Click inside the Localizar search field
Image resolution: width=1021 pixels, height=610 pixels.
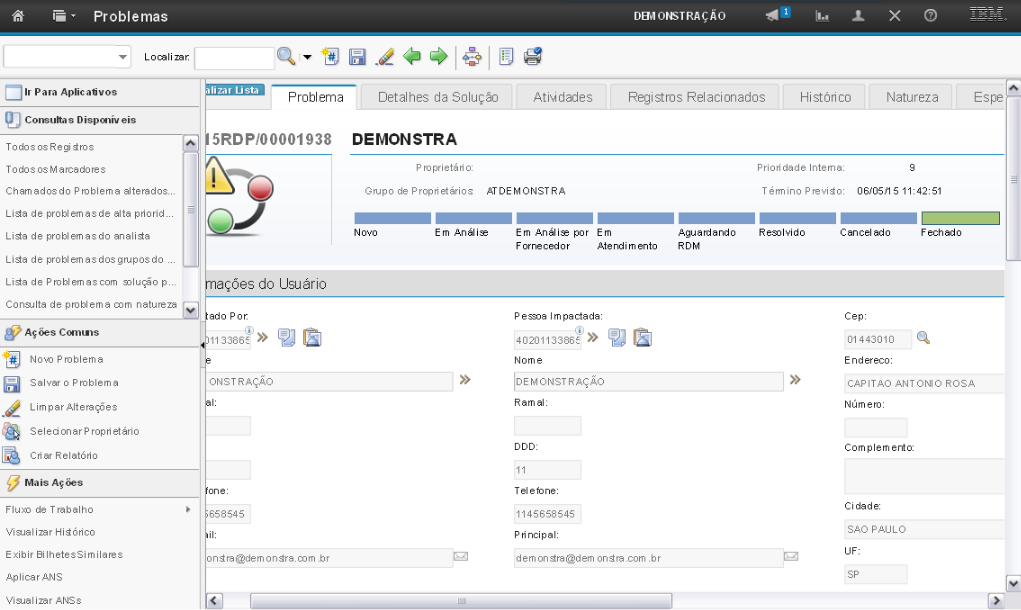pos(234,58)
